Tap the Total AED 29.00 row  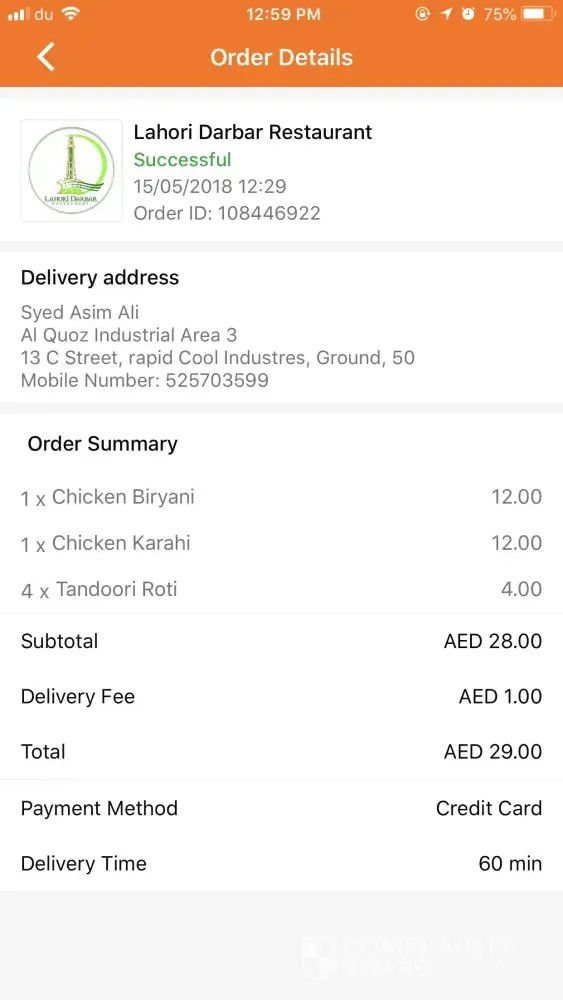pos(281,751)
